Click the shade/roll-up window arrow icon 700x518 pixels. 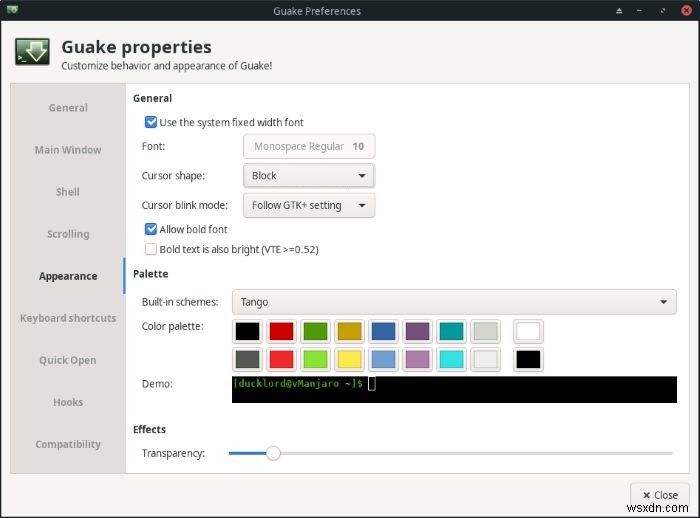pos(619,11)
